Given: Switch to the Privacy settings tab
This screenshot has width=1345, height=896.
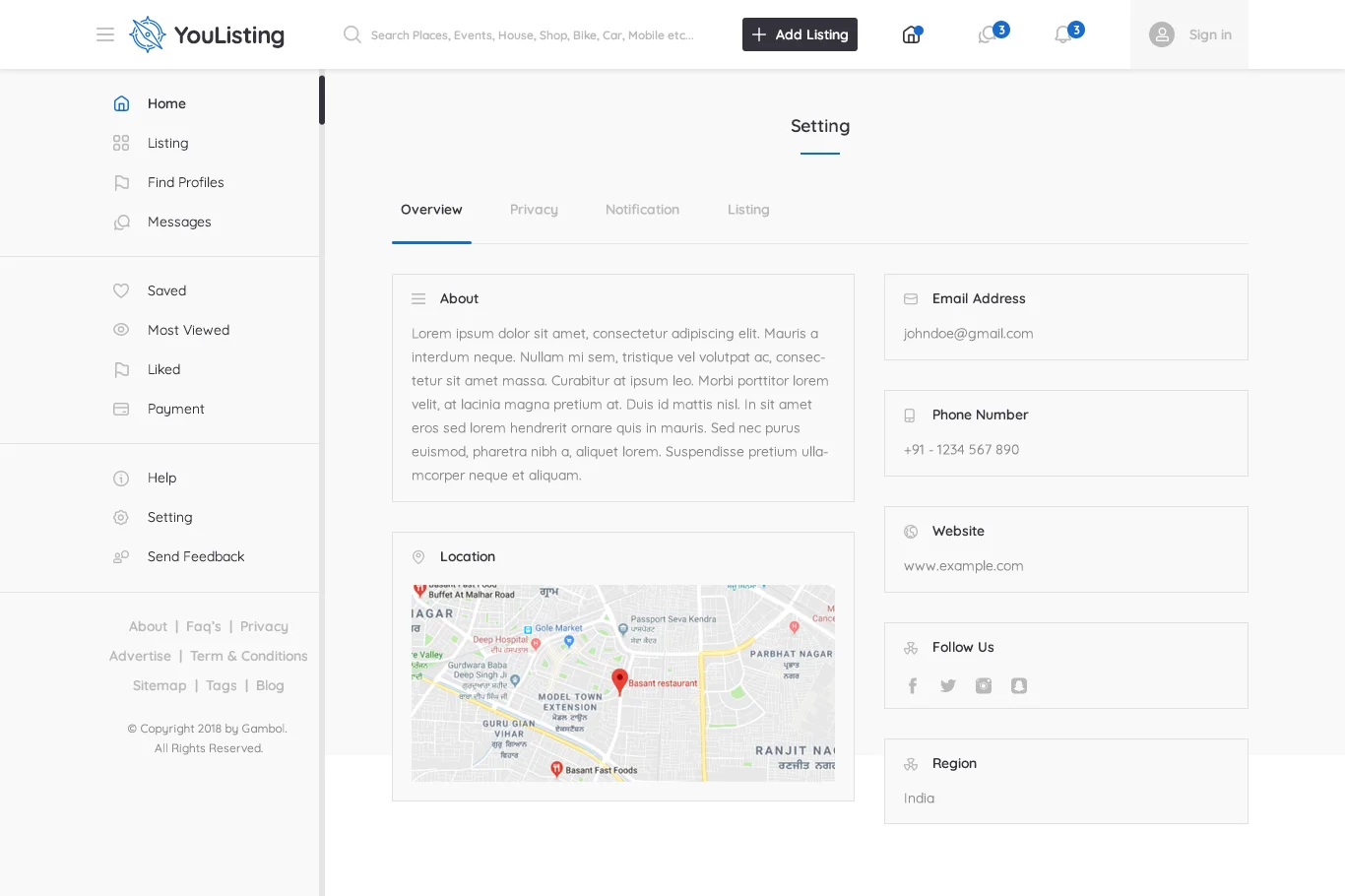Looking at the screenshot, I should pyautogui.click(x=534, y=209).
